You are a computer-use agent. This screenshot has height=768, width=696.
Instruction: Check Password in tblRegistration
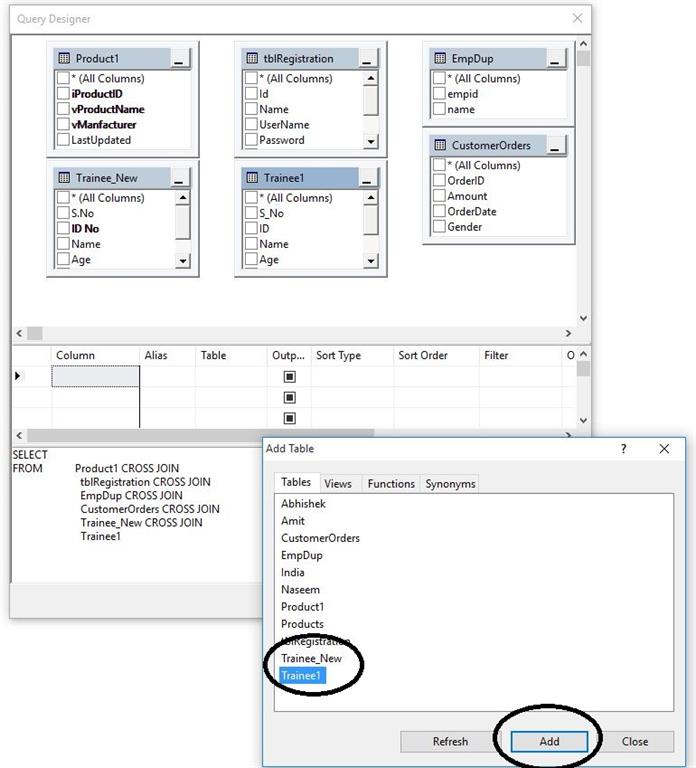point(251,140)
